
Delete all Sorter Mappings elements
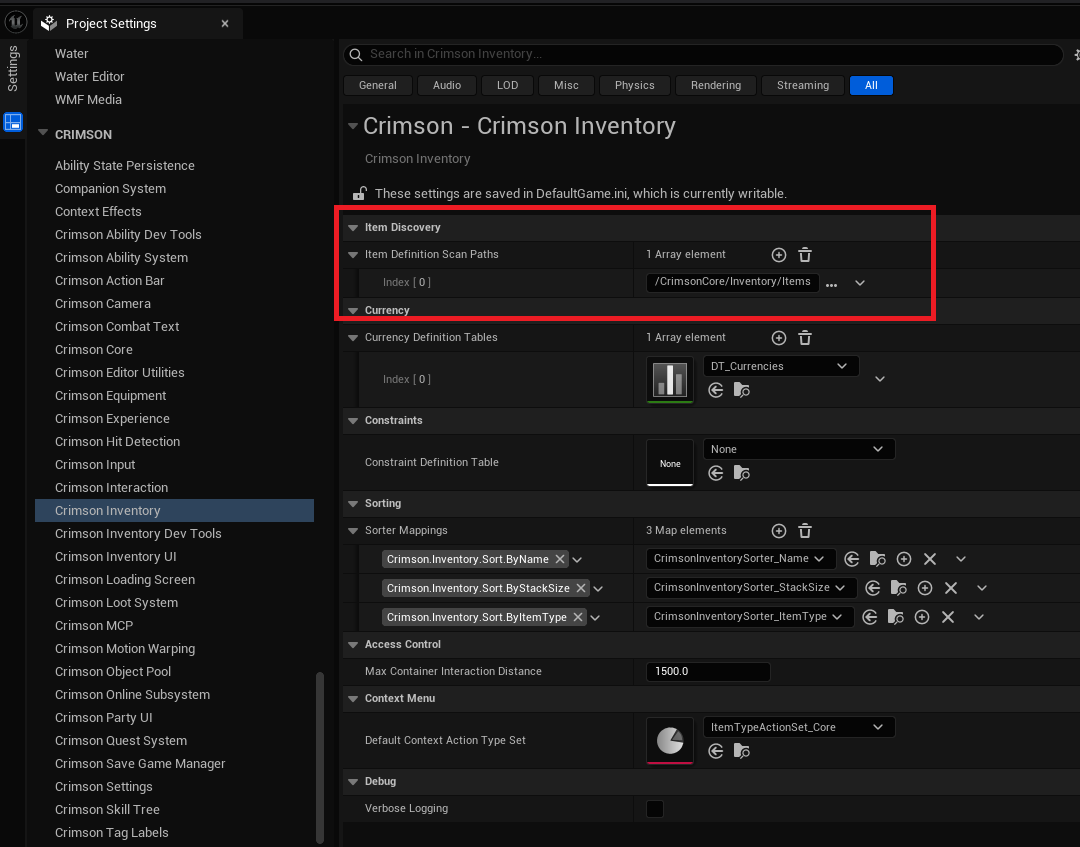(x=804, y=531)
